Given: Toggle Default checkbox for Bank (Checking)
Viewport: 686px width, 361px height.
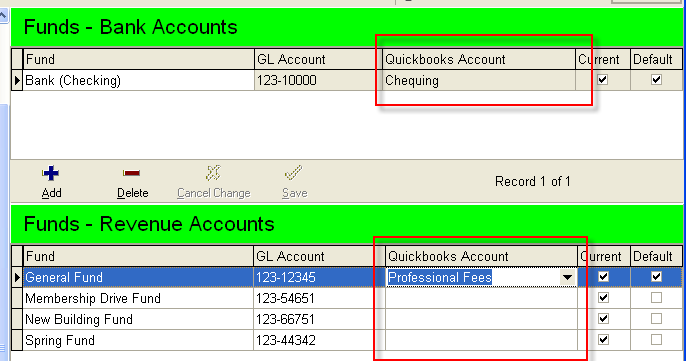Looking at the screenshot, I should [656, 80].
